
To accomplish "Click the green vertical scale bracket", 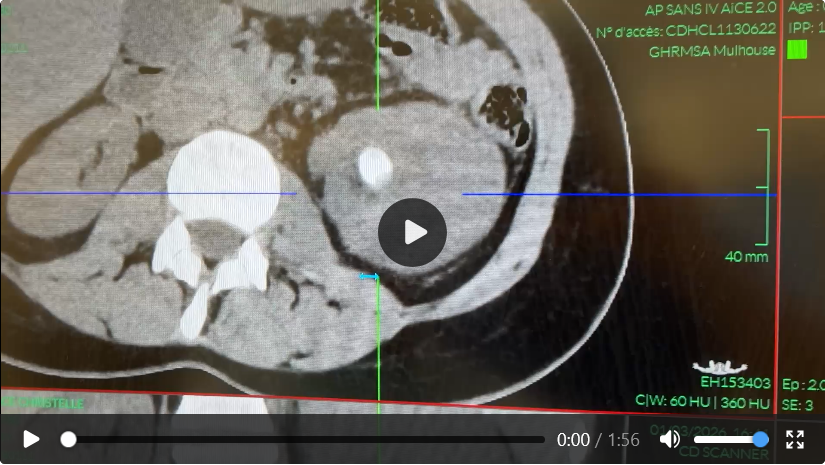I will point(763,187).
